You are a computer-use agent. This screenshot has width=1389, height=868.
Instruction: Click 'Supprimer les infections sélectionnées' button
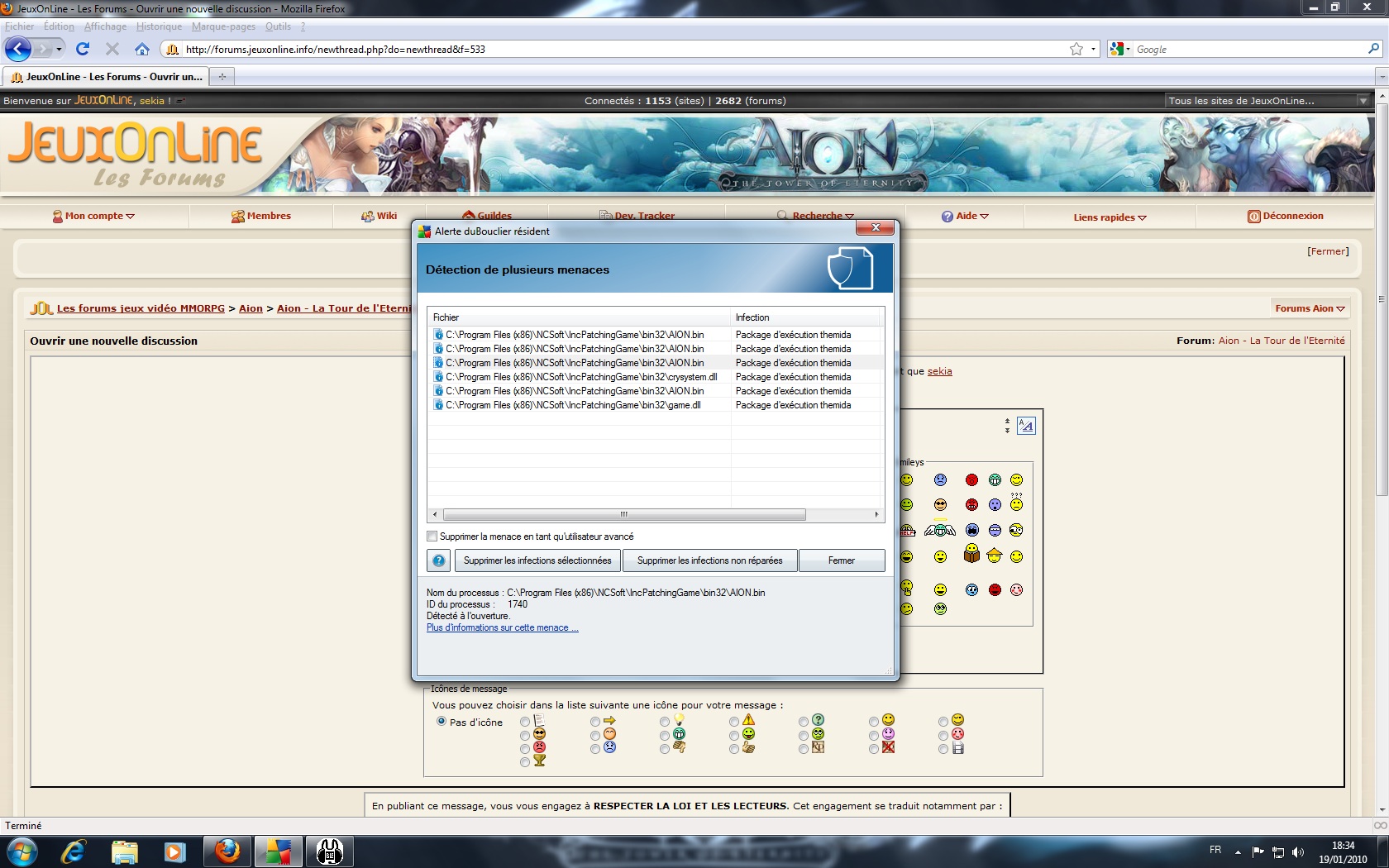point(537,560)
